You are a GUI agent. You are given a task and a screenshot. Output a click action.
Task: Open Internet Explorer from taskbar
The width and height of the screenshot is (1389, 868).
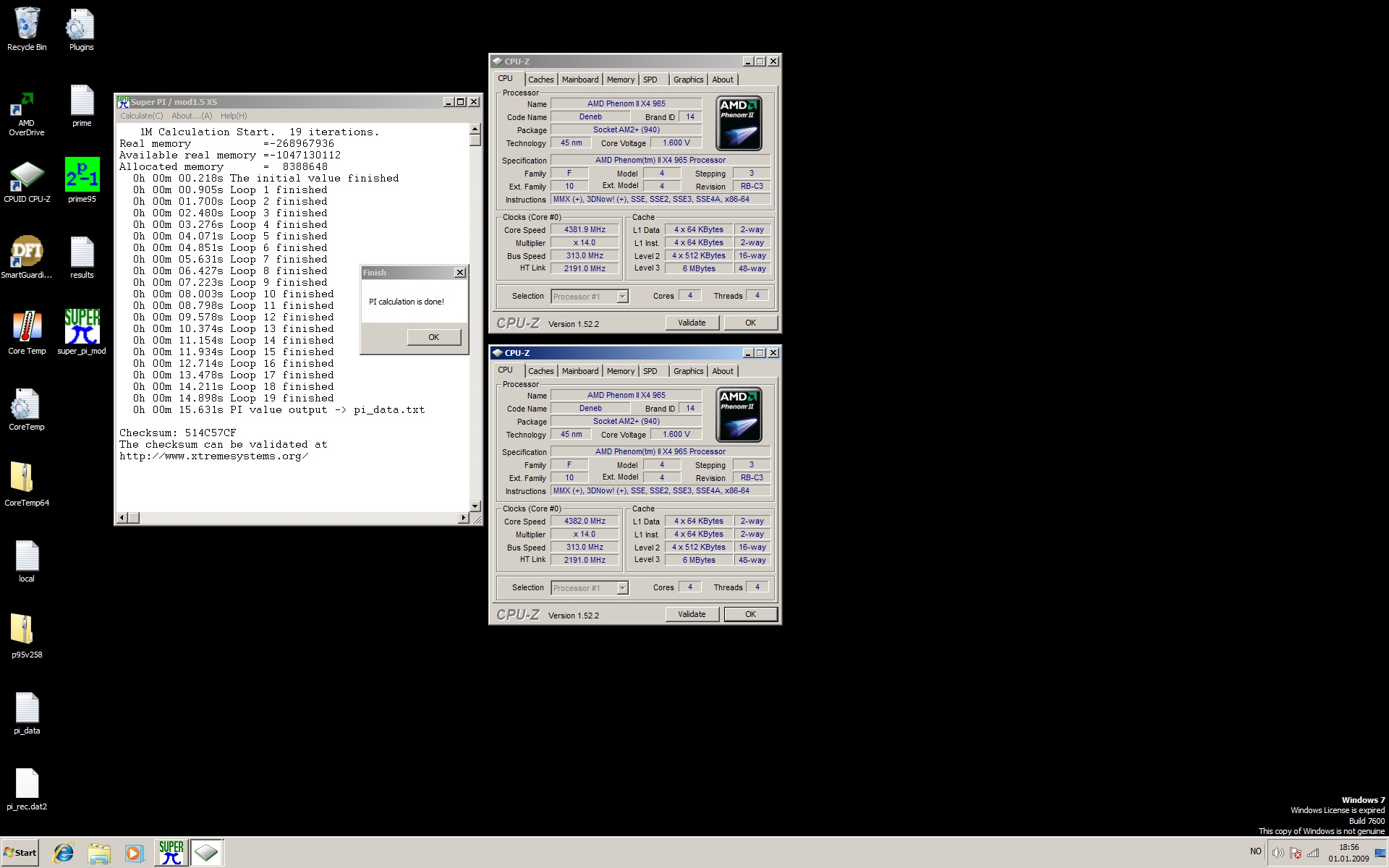tap(64, 853)
